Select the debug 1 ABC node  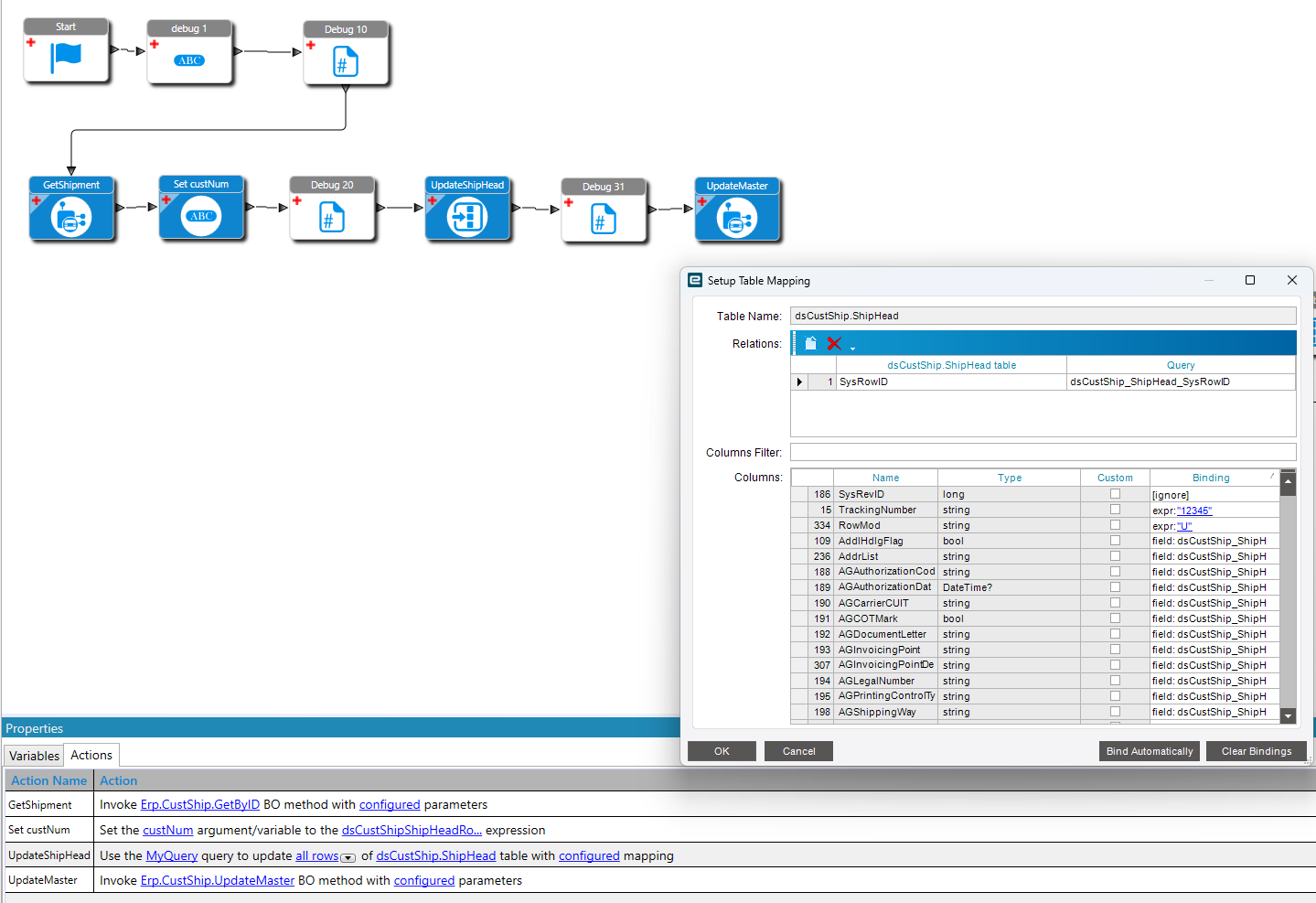point(189,53)
